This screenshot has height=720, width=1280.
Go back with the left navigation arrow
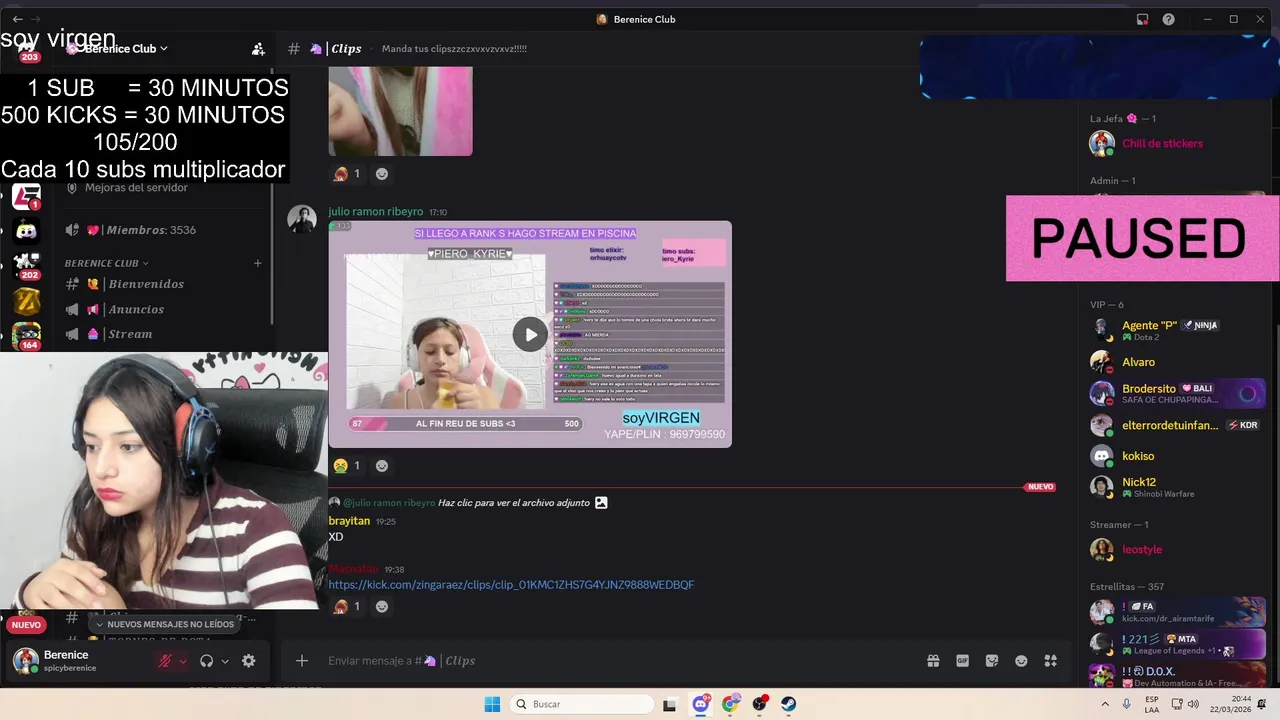point(17,19)
